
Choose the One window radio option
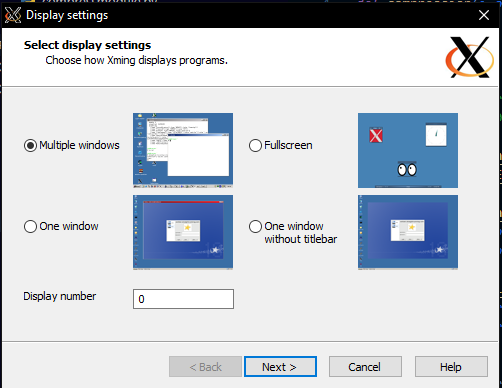coord(30,227)
